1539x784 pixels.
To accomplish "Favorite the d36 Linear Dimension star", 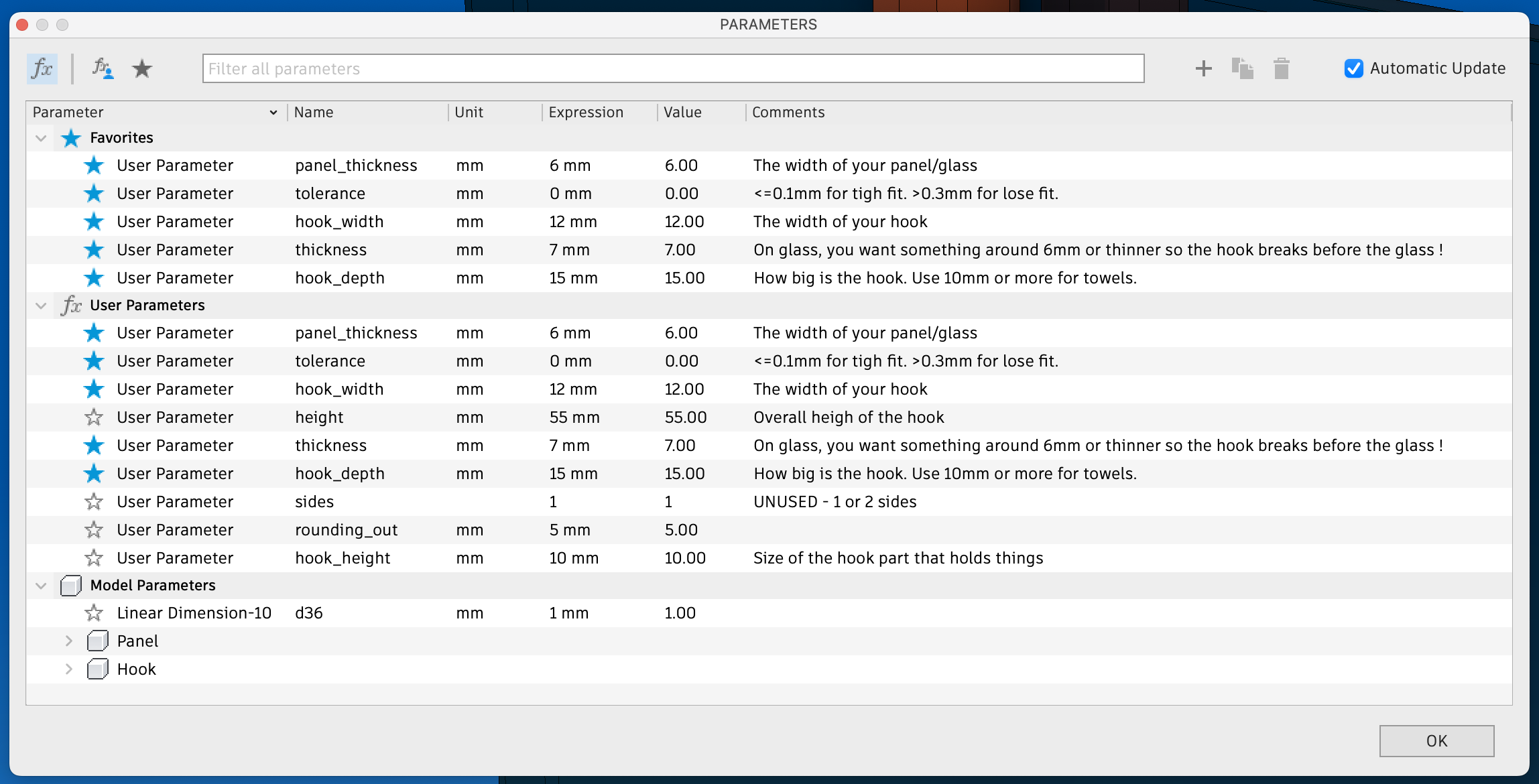I will point(94,613).
